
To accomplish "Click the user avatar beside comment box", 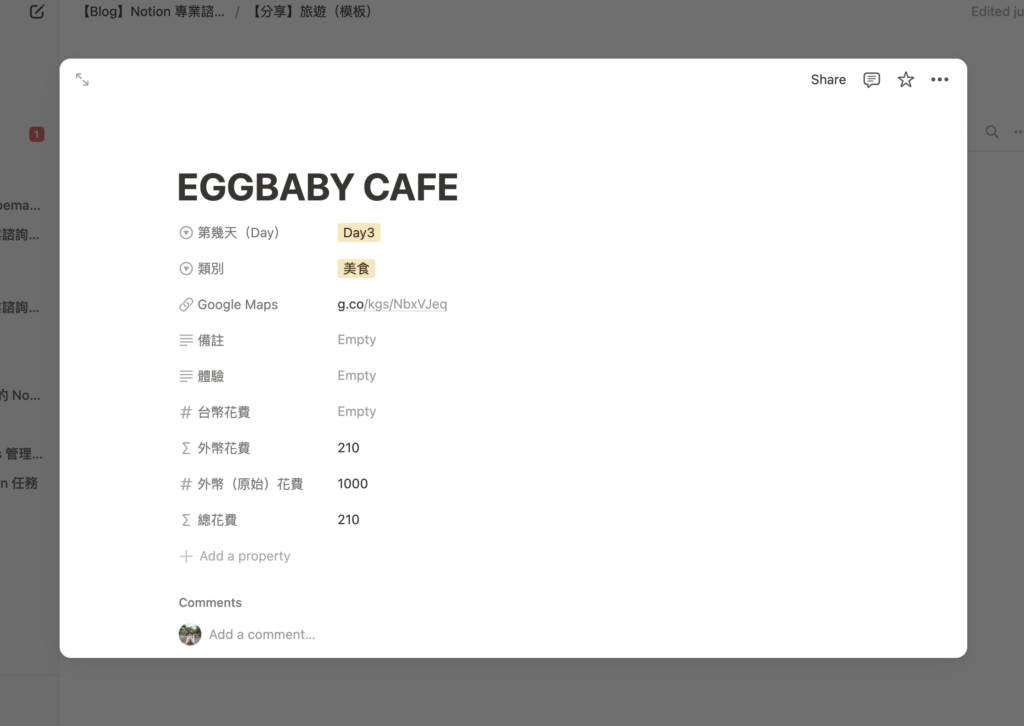I will click(190, 634).
